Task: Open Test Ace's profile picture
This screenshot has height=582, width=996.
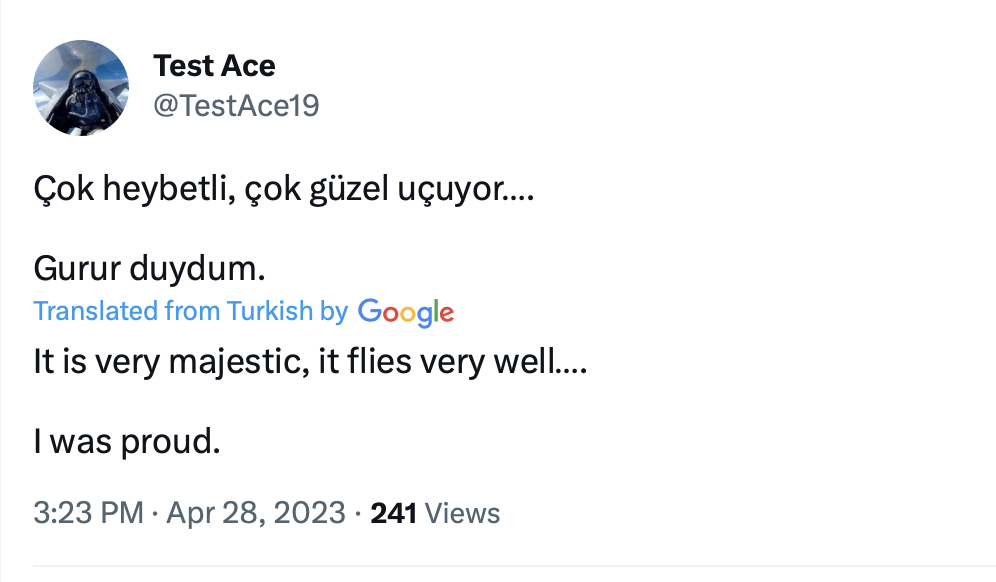Action: [81, 88]
